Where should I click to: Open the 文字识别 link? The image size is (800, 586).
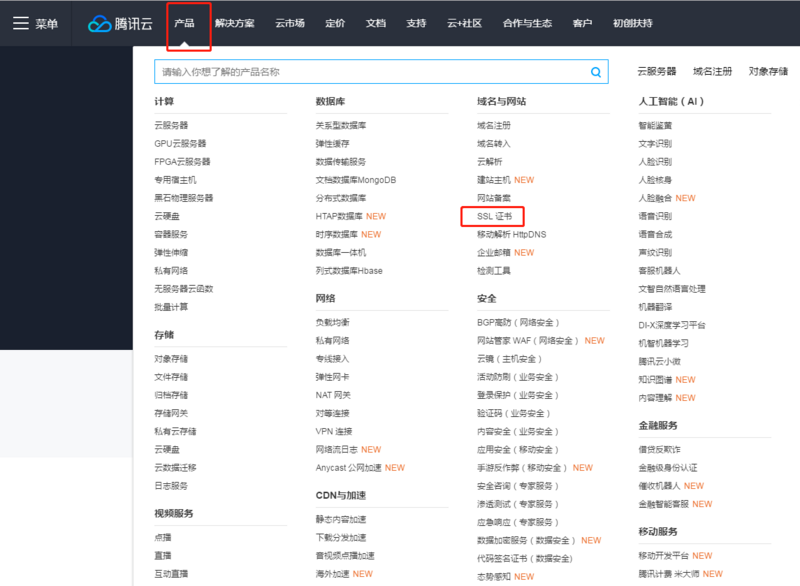pos(655,144)
